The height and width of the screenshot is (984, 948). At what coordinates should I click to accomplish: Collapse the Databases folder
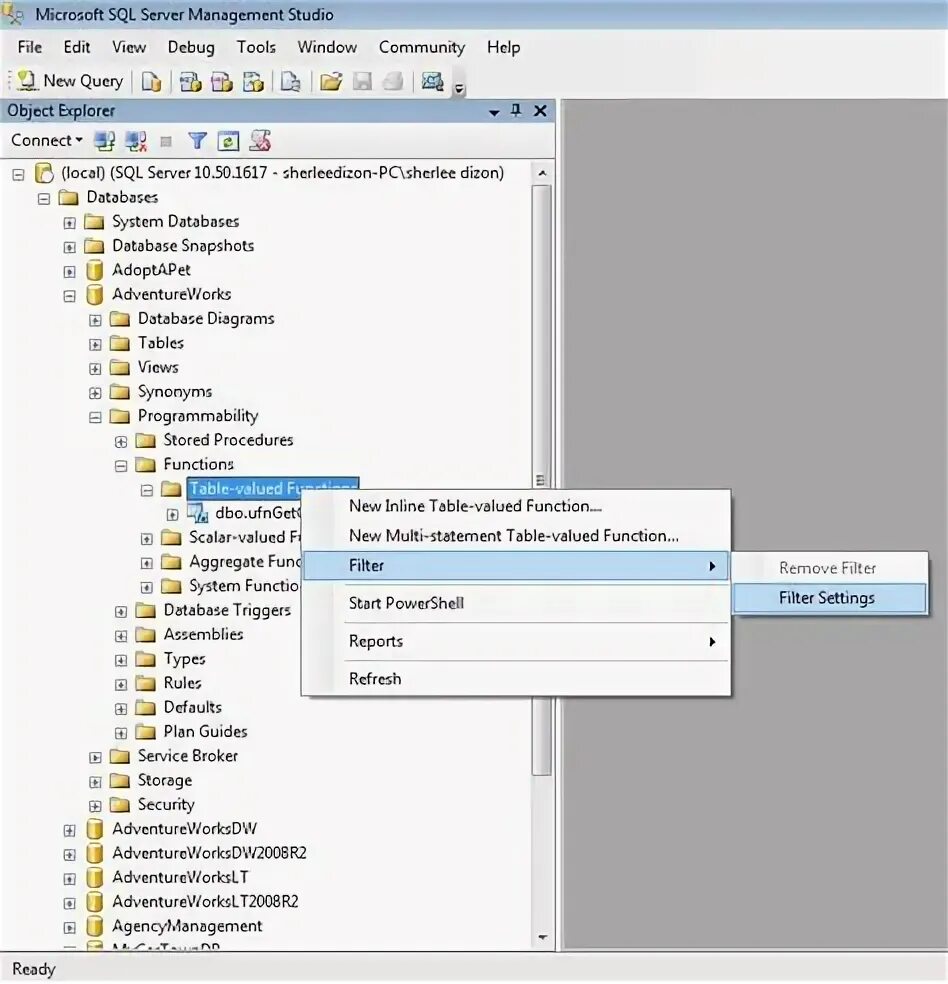pyautogui.click(x=44, y=199)
